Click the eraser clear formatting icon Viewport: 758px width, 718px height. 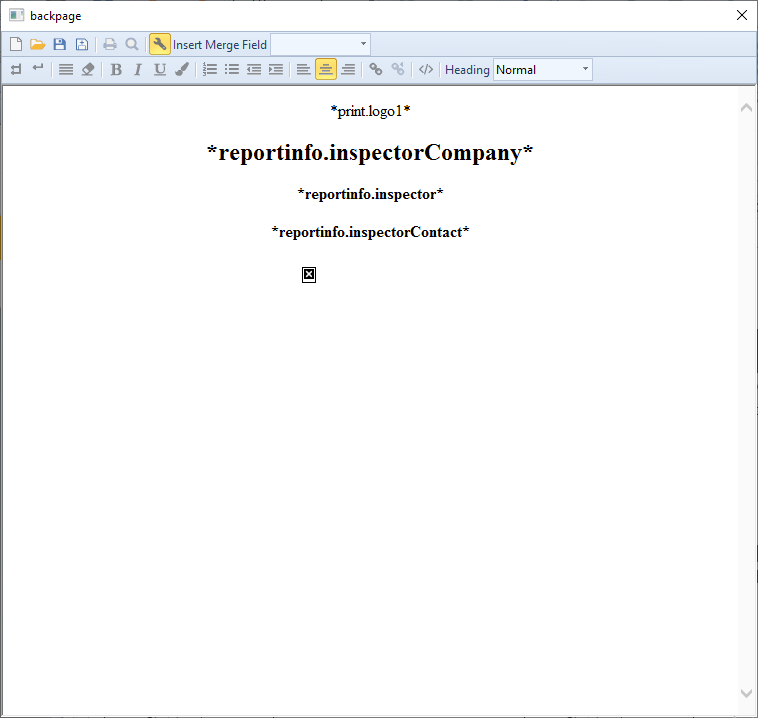coord(88,69)
